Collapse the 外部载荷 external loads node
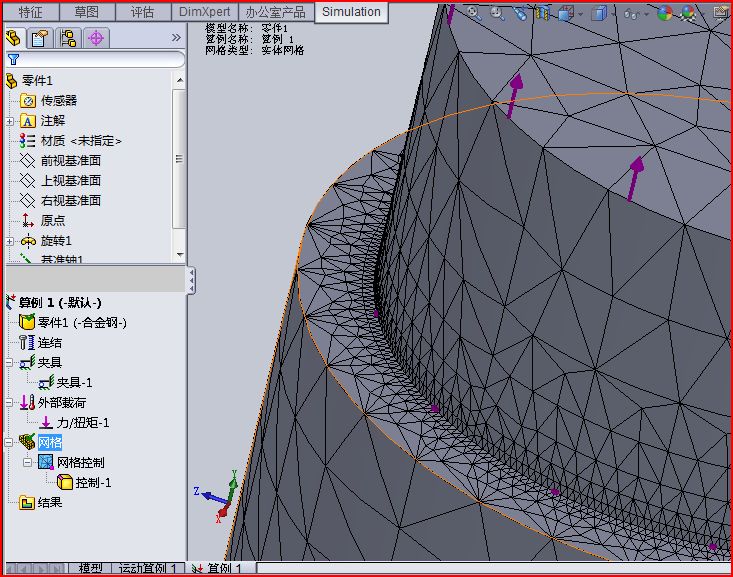Screen dimensions: 733x577 9,403
